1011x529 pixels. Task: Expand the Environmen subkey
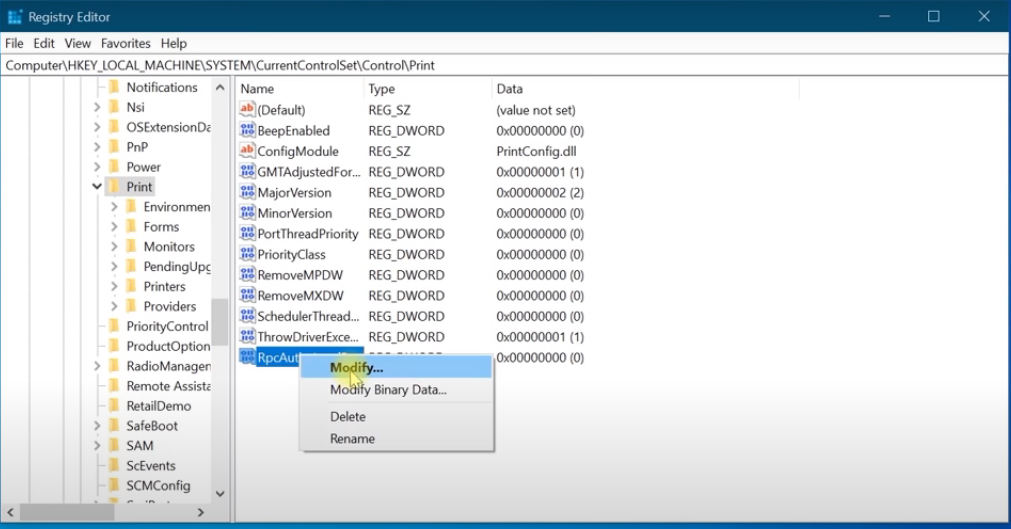(114, 207)
